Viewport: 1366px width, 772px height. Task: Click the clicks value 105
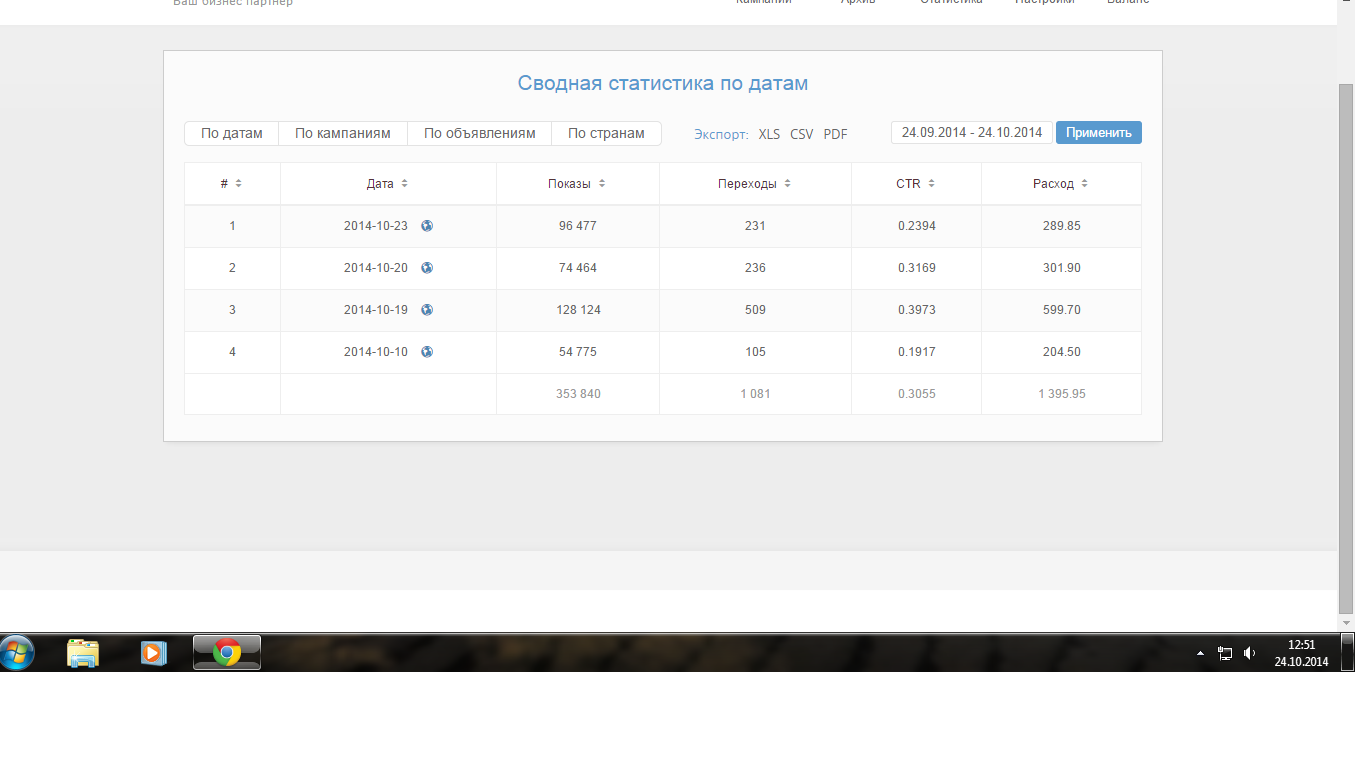(x=755, y=352)
